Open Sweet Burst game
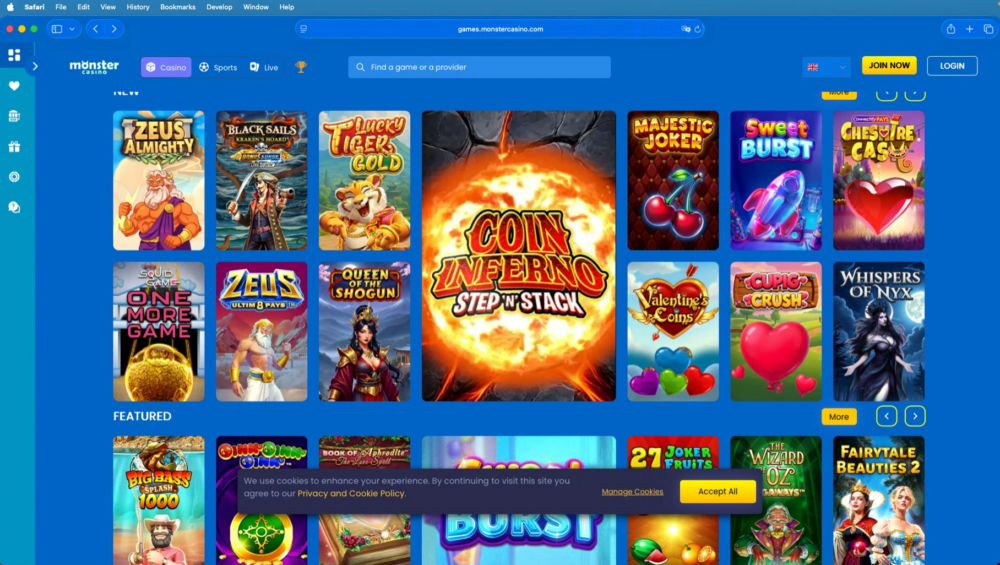Screen dimensions: 1000x565 [776, 180]
